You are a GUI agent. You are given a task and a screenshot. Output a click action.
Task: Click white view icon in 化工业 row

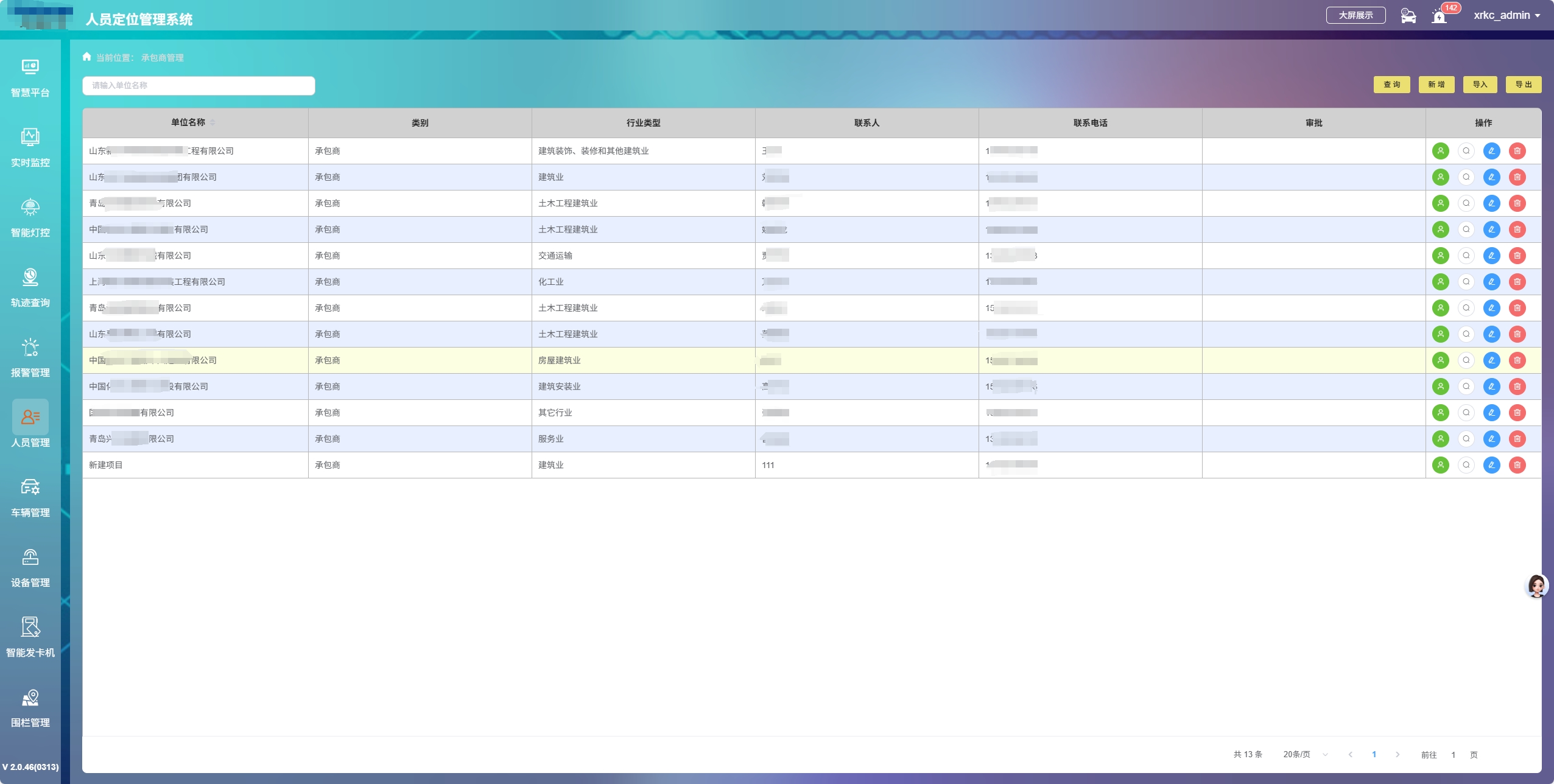[x=1466, y=282]
